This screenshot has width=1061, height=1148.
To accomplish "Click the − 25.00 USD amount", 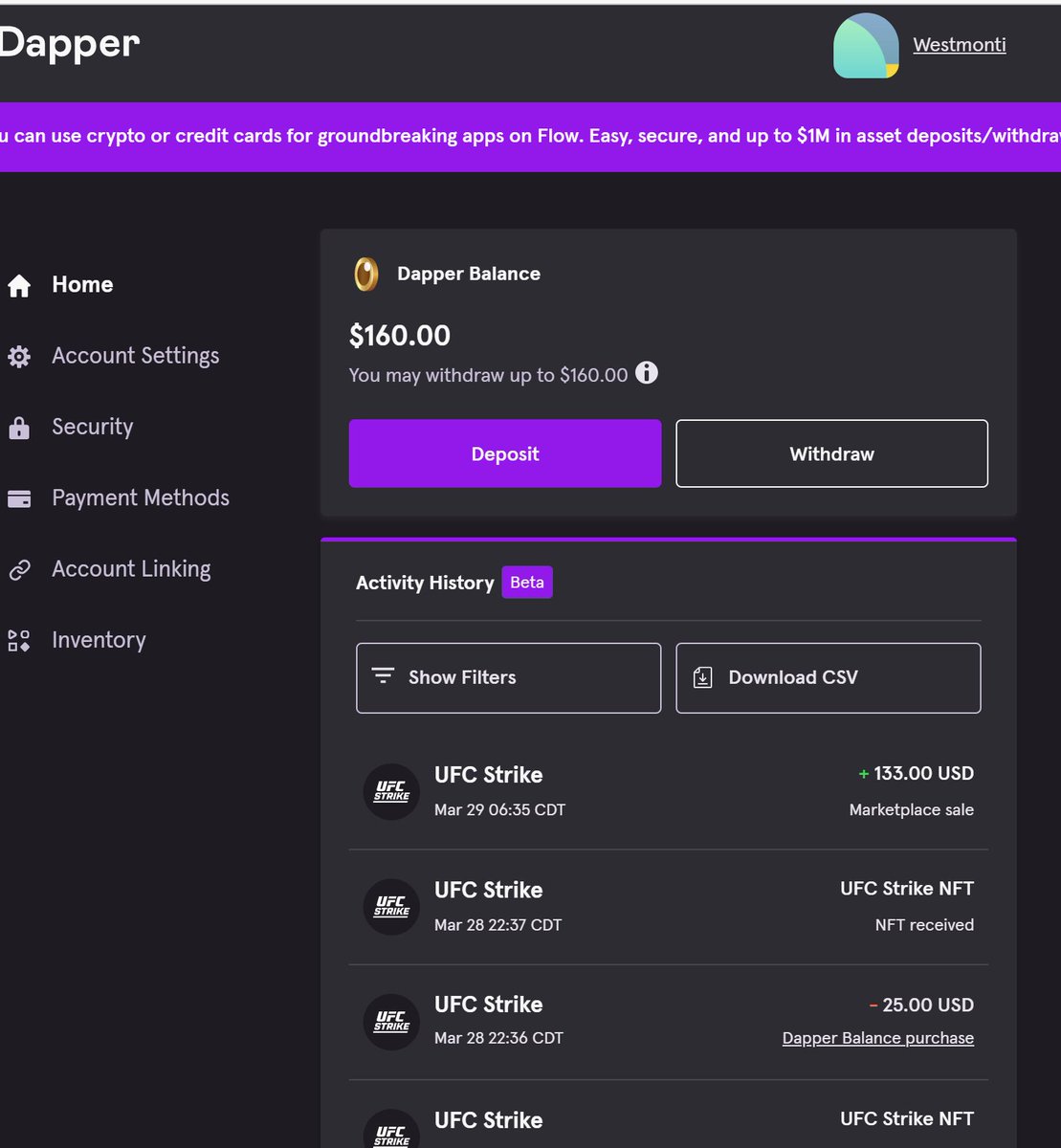I will [921, 1004].
